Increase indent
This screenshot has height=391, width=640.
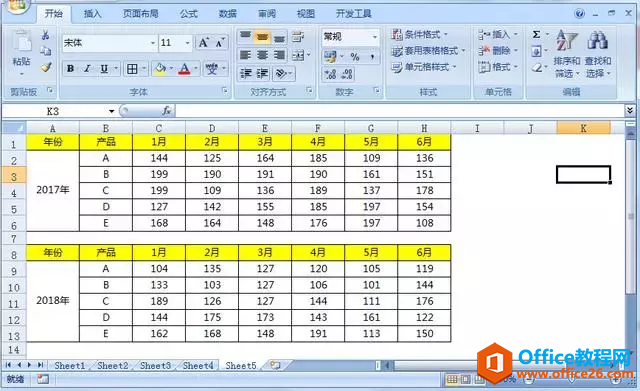coord(262,73)
